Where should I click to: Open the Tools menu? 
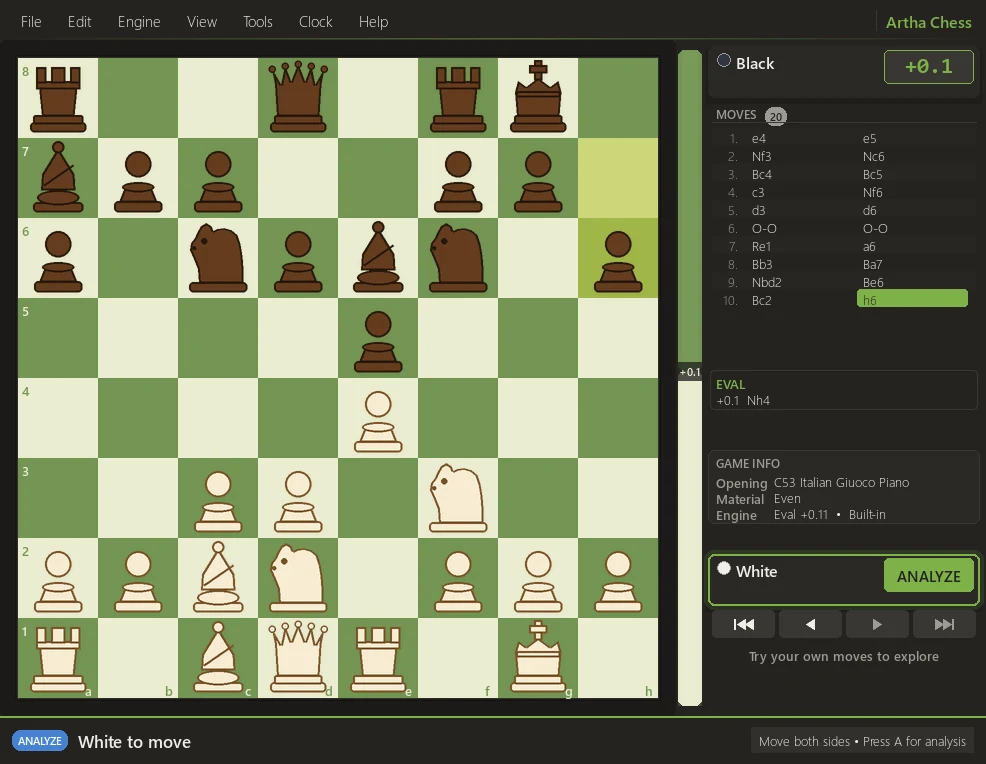(x=258, y=22)
